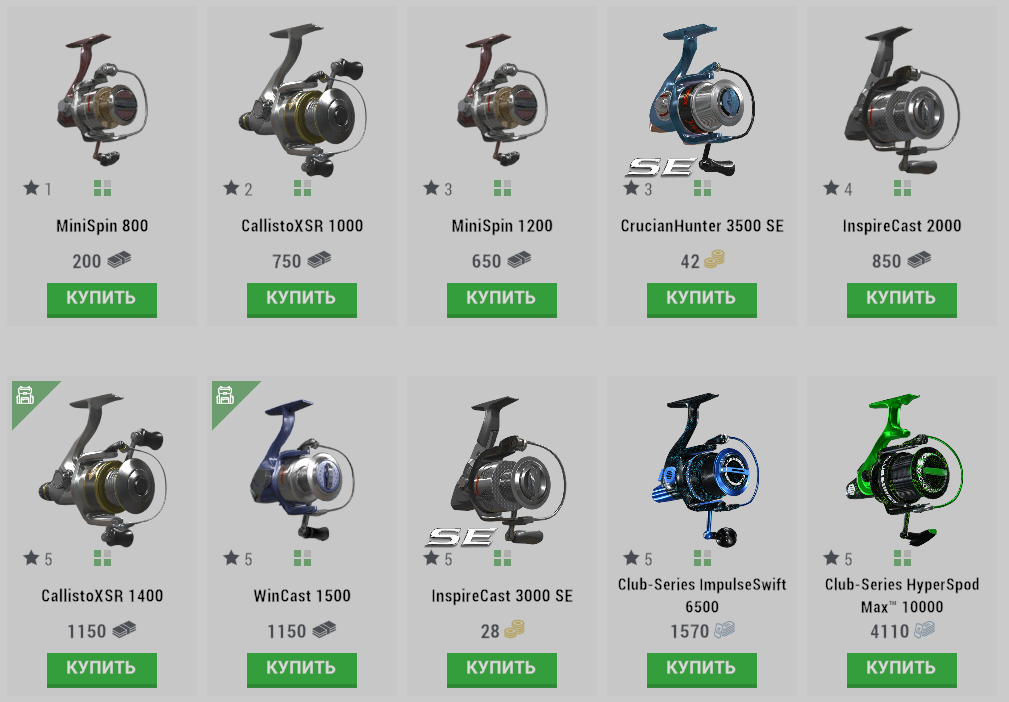Click the WinCast 1500 product name
Image resolution: width=1009 pixels, height=702 pixels.
(x=302, y=596)
